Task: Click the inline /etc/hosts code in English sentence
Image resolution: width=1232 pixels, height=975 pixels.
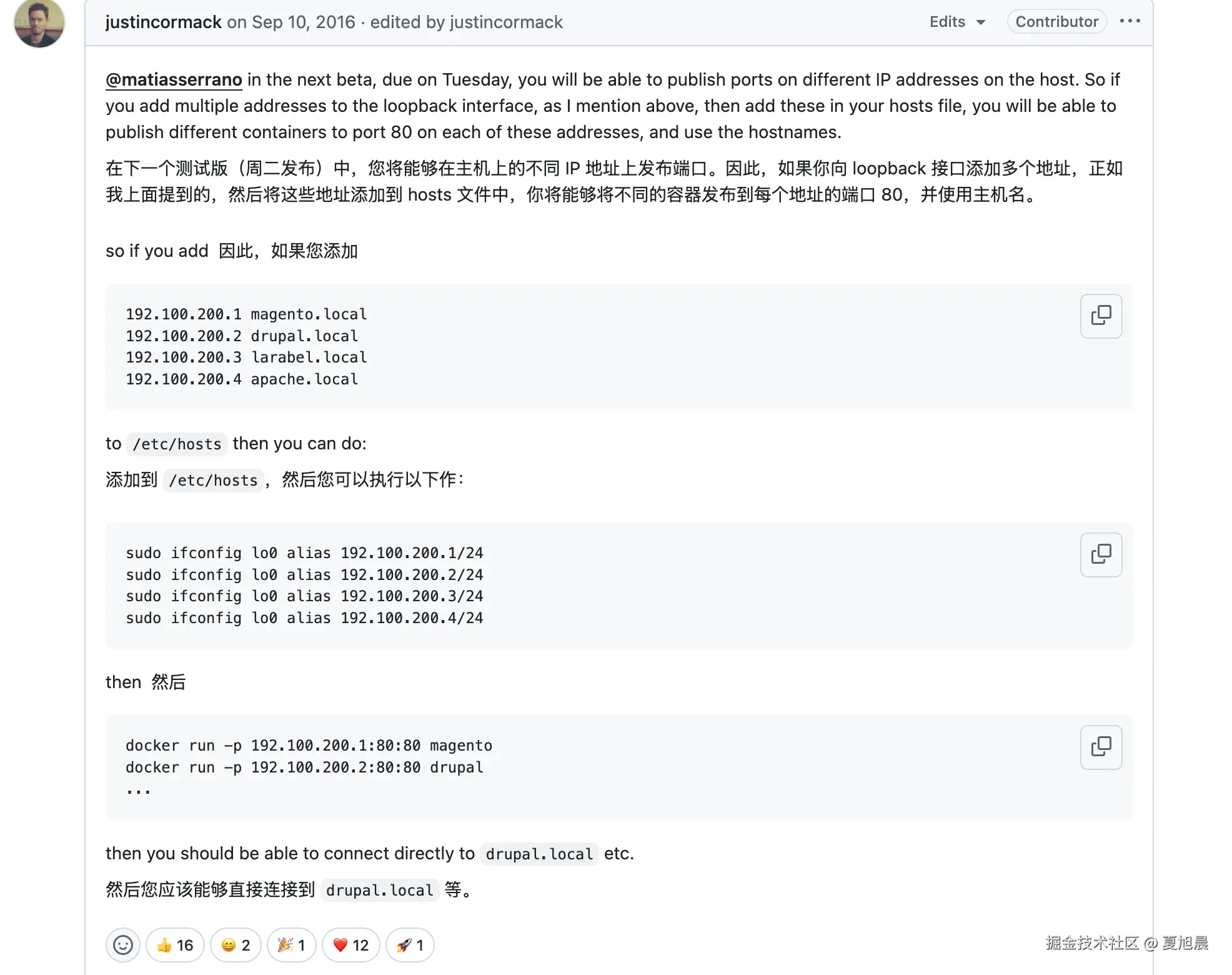Action: point(177,444)
